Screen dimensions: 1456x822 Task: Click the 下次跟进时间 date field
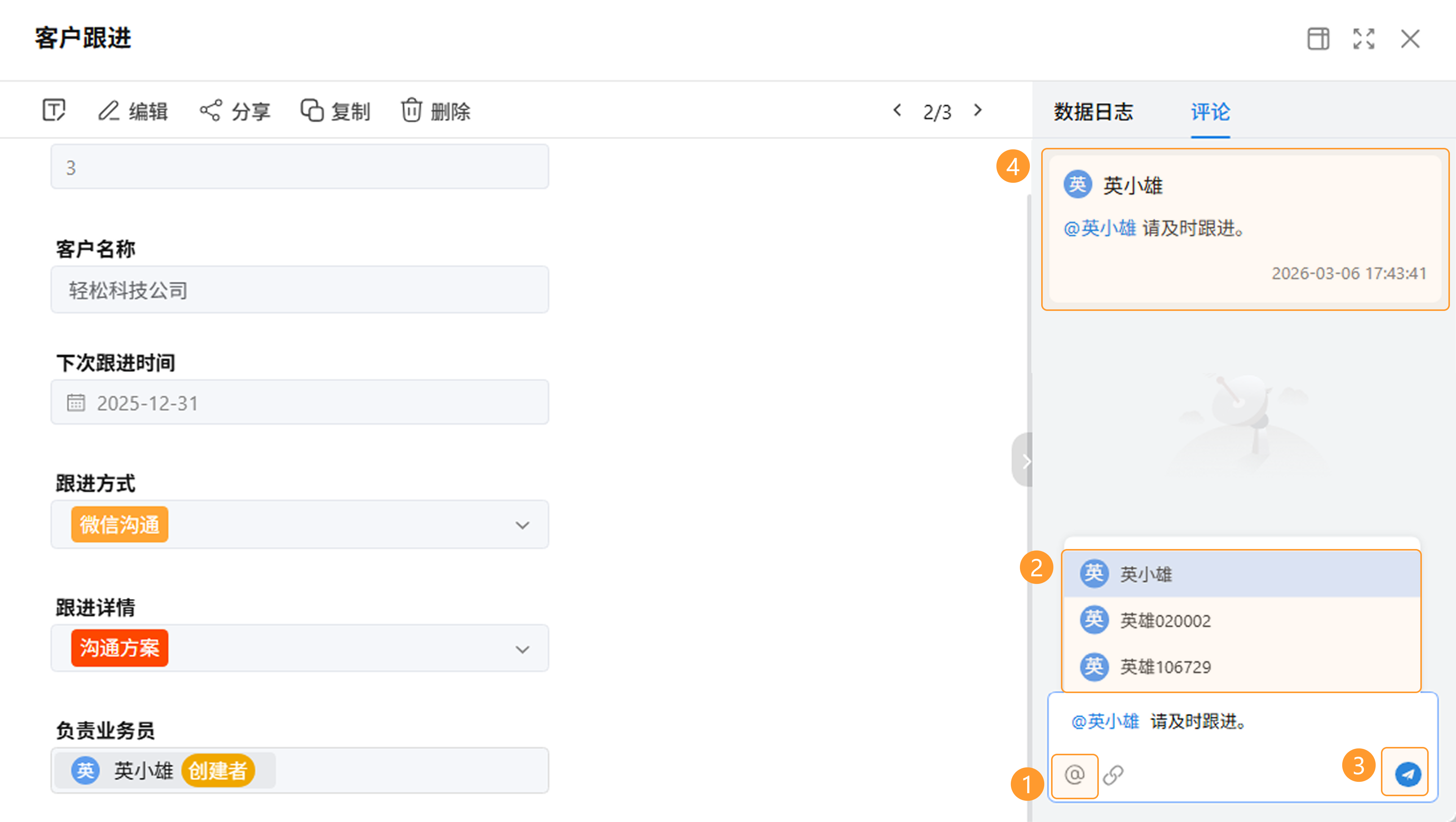(x=300, y=403)
